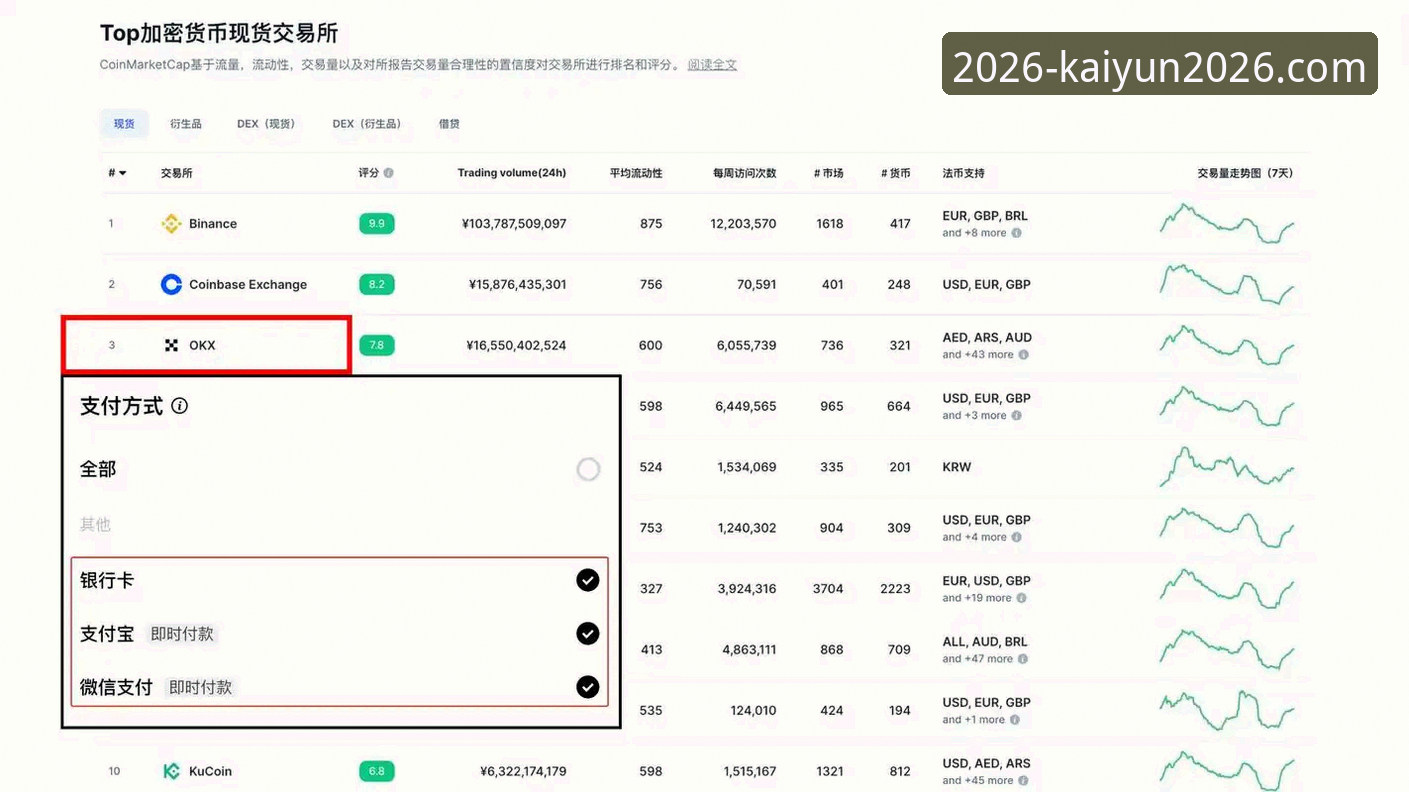Click info icon next to 'and +8 more'

click(1016, 233)
